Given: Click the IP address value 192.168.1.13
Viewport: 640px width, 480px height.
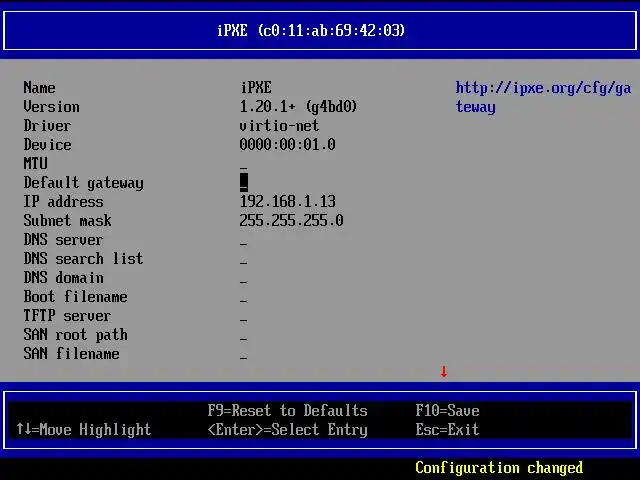Looking at the screenshot, I should click(x=288, y=202).
